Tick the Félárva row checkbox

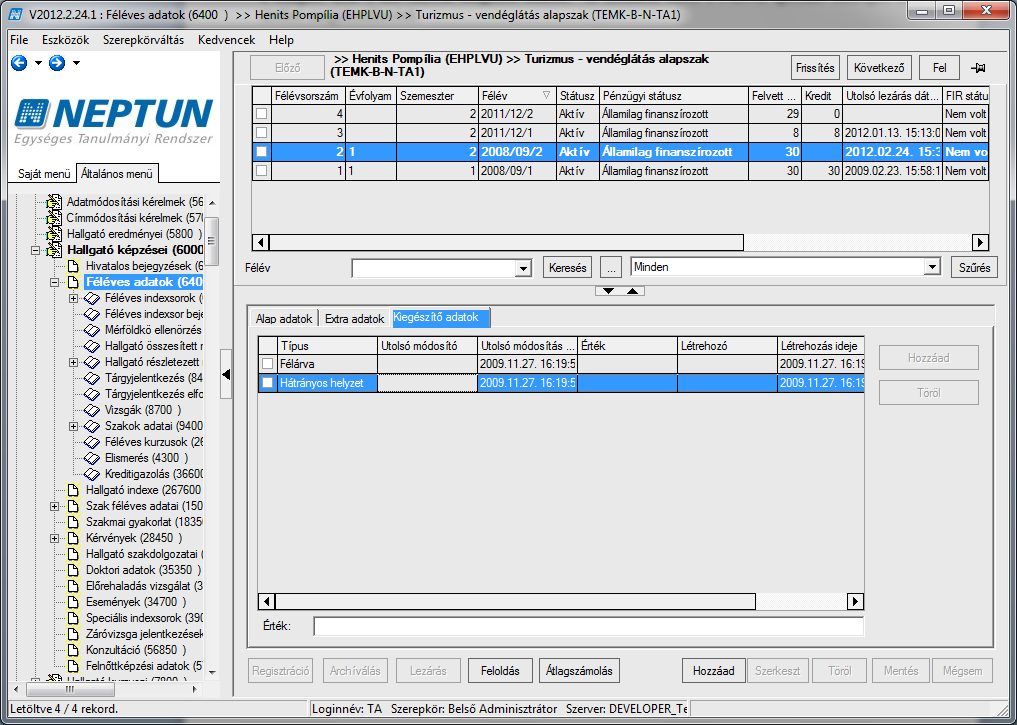[267, 364]
